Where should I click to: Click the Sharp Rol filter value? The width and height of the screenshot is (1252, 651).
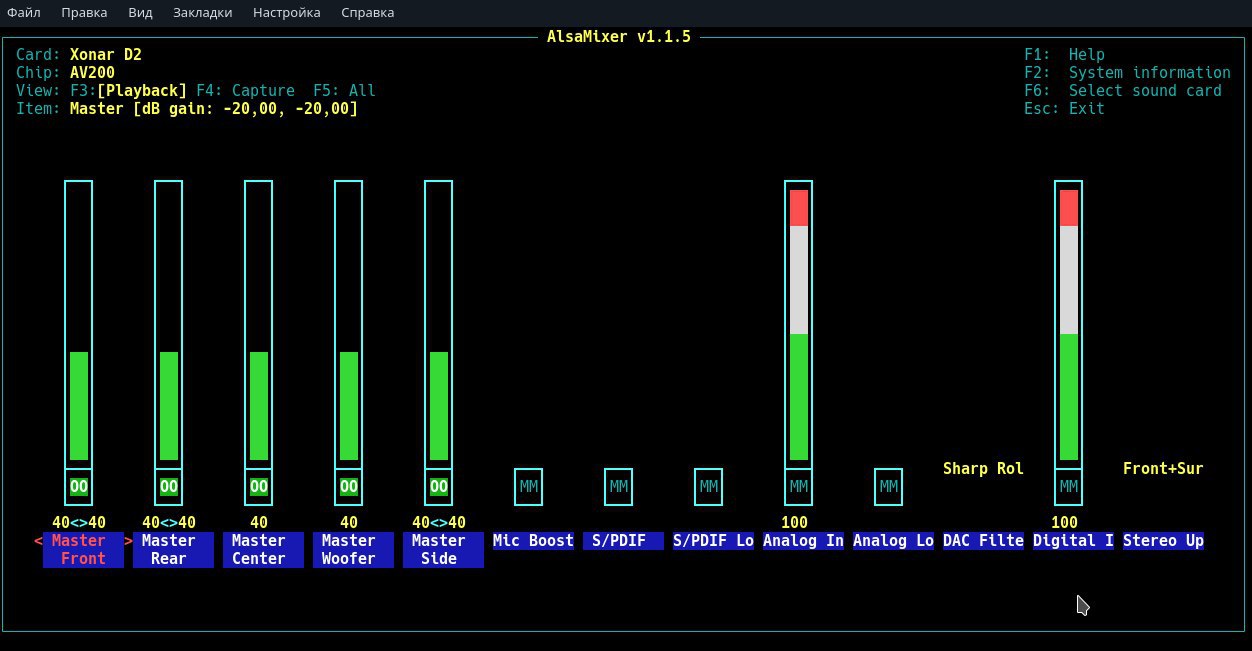(x=983, y=469)
